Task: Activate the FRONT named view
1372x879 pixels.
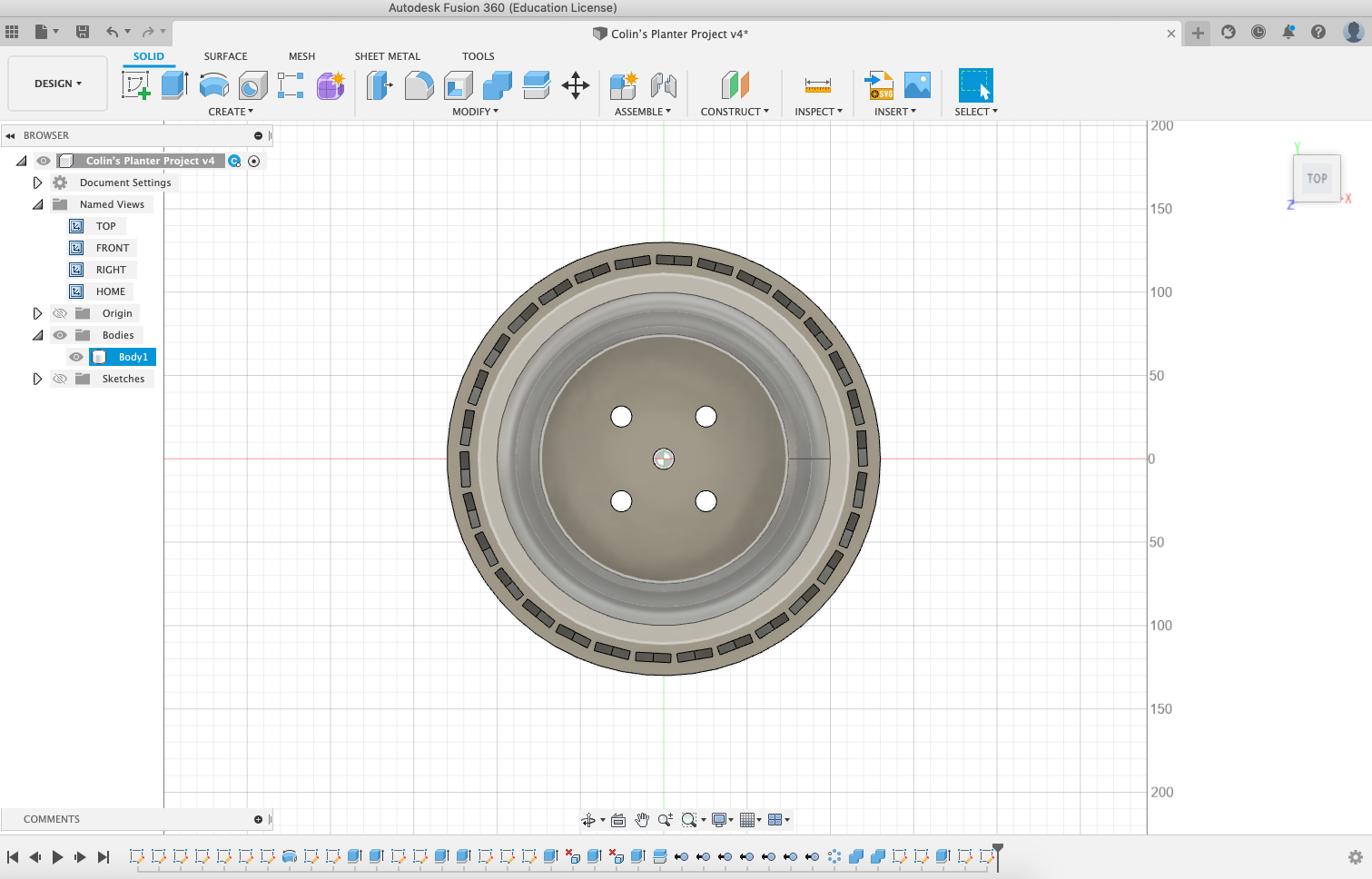Action: (113, 247)
